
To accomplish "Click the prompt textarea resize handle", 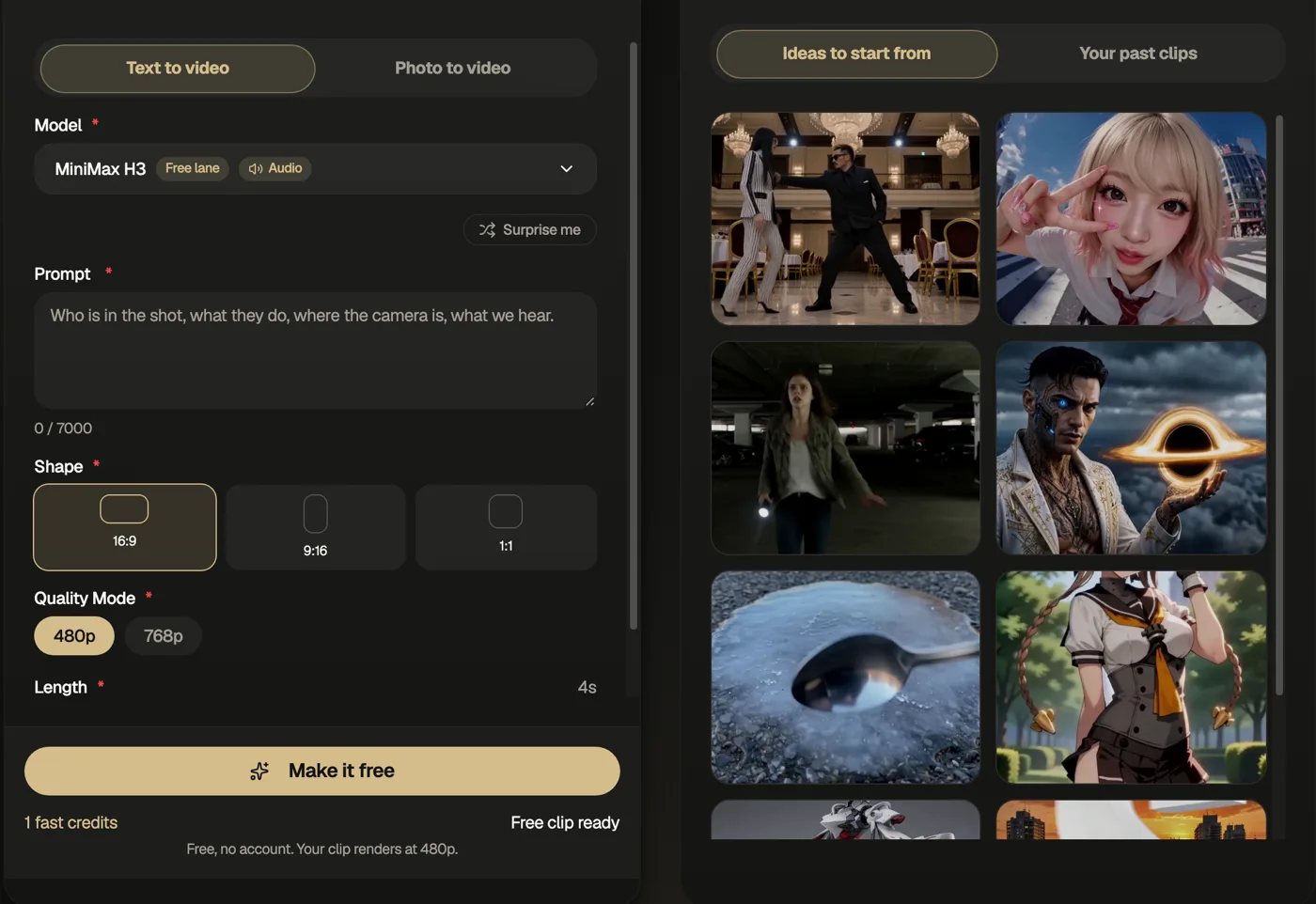I will point(589,401).
